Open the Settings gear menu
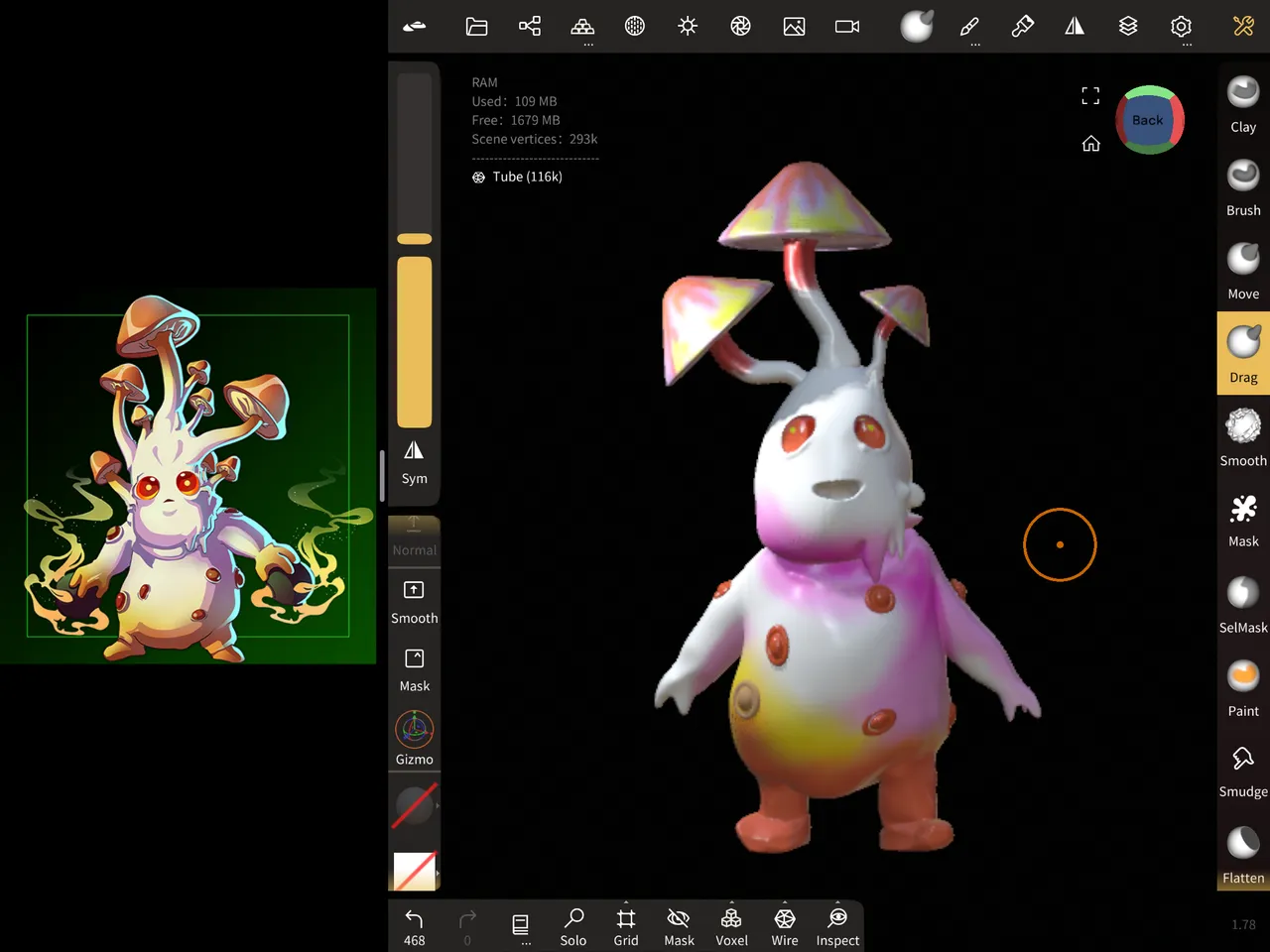The height and width of the screenshot is (952, 1270). click(1181, 27)
